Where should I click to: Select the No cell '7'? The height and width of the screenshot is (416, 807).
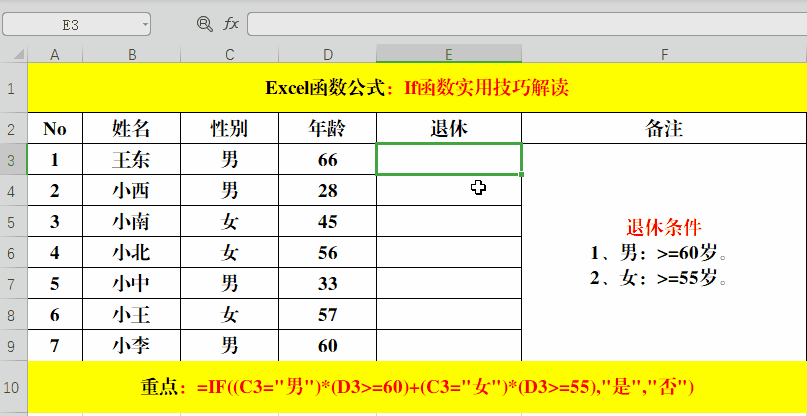pyautogui.click(x=55, y=345)
